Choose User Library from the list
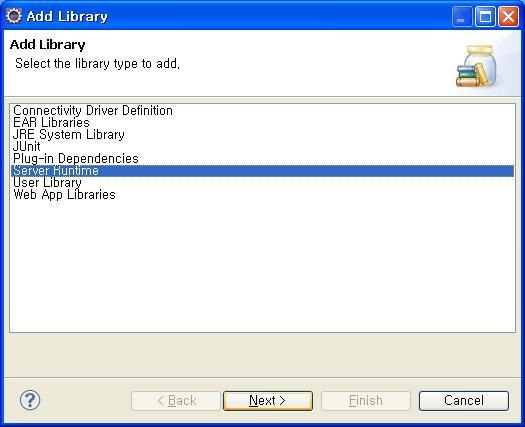 coord(47,183)
